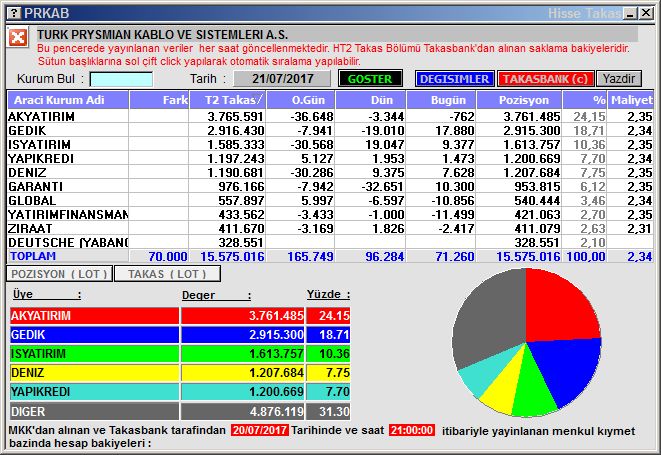The height and width of the screenshot is (455, 661).
Task: Click the red slice of the pie chart
Action: (559, 308)
